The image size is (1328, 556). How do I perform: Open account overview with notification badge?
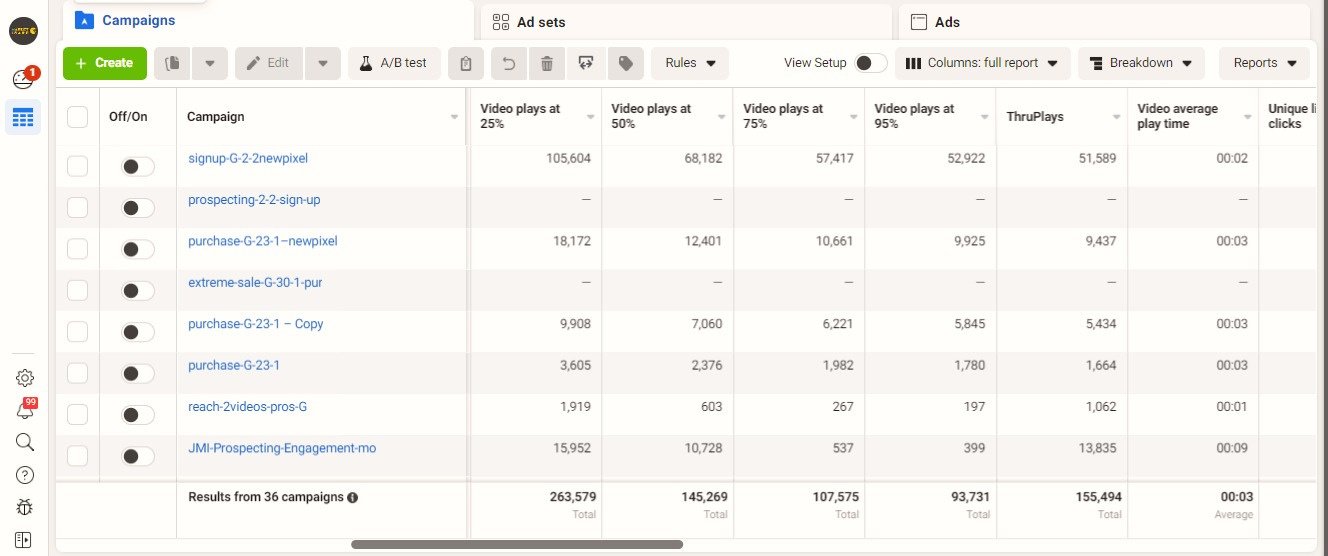pos(24,79)
